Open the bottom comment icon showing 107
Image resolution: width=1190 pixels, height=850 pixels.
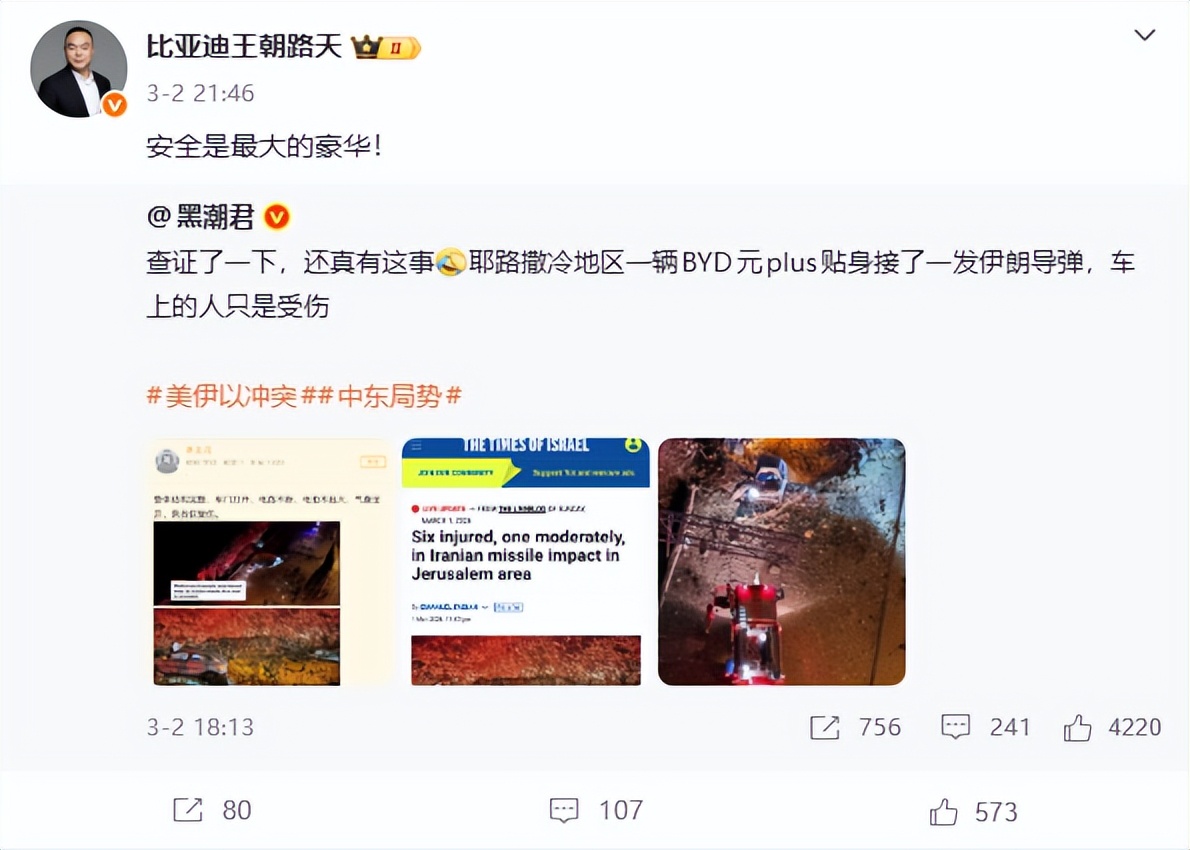[x=596, y=811]
